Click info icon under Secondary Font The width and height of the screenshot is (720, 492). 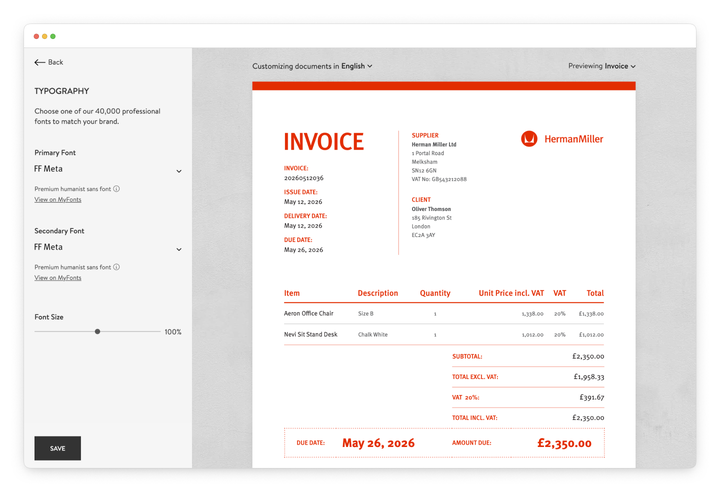click(117, 267)
